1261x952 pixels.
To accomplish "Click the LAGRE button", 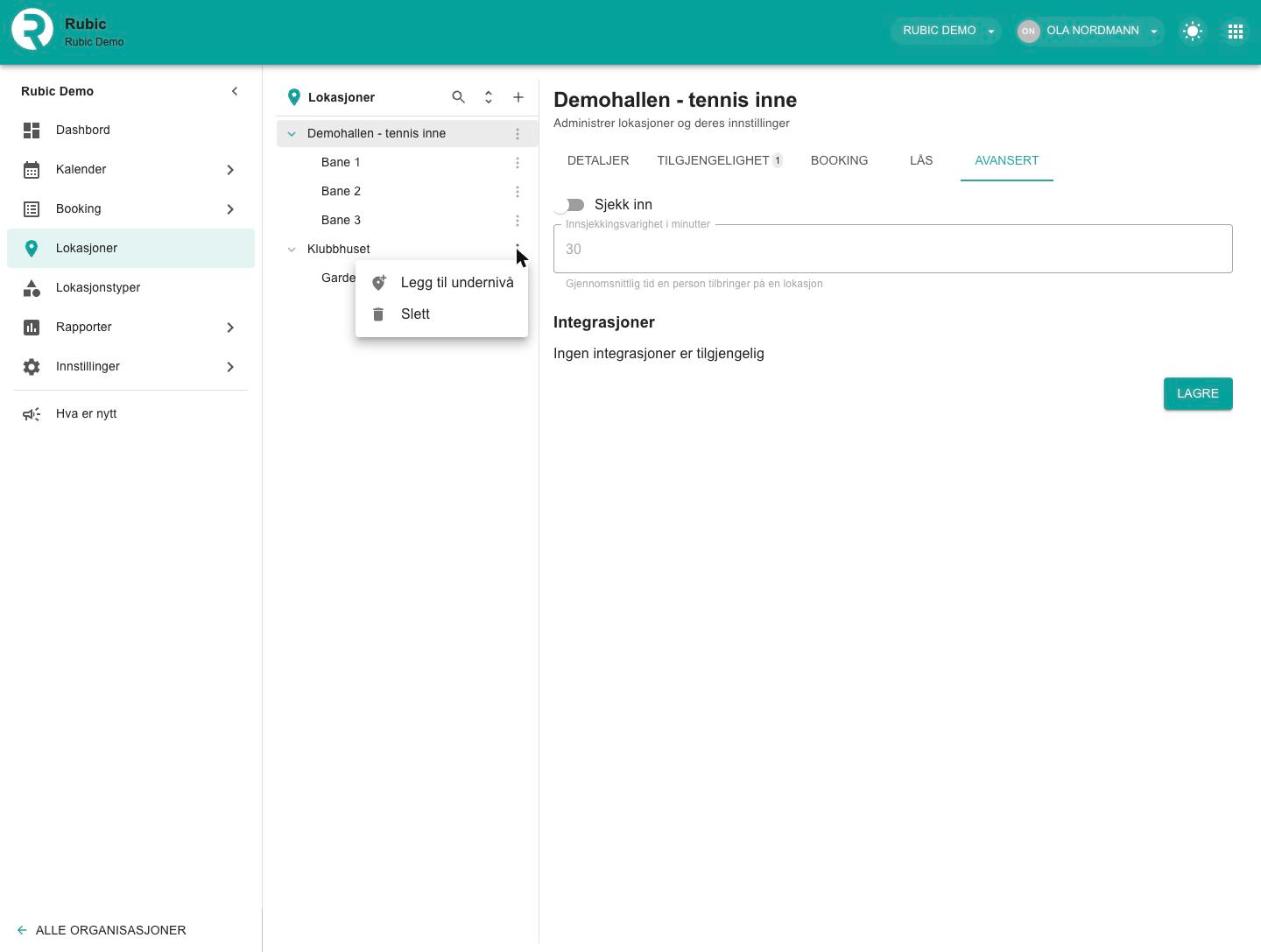I will coord(1198,394).
